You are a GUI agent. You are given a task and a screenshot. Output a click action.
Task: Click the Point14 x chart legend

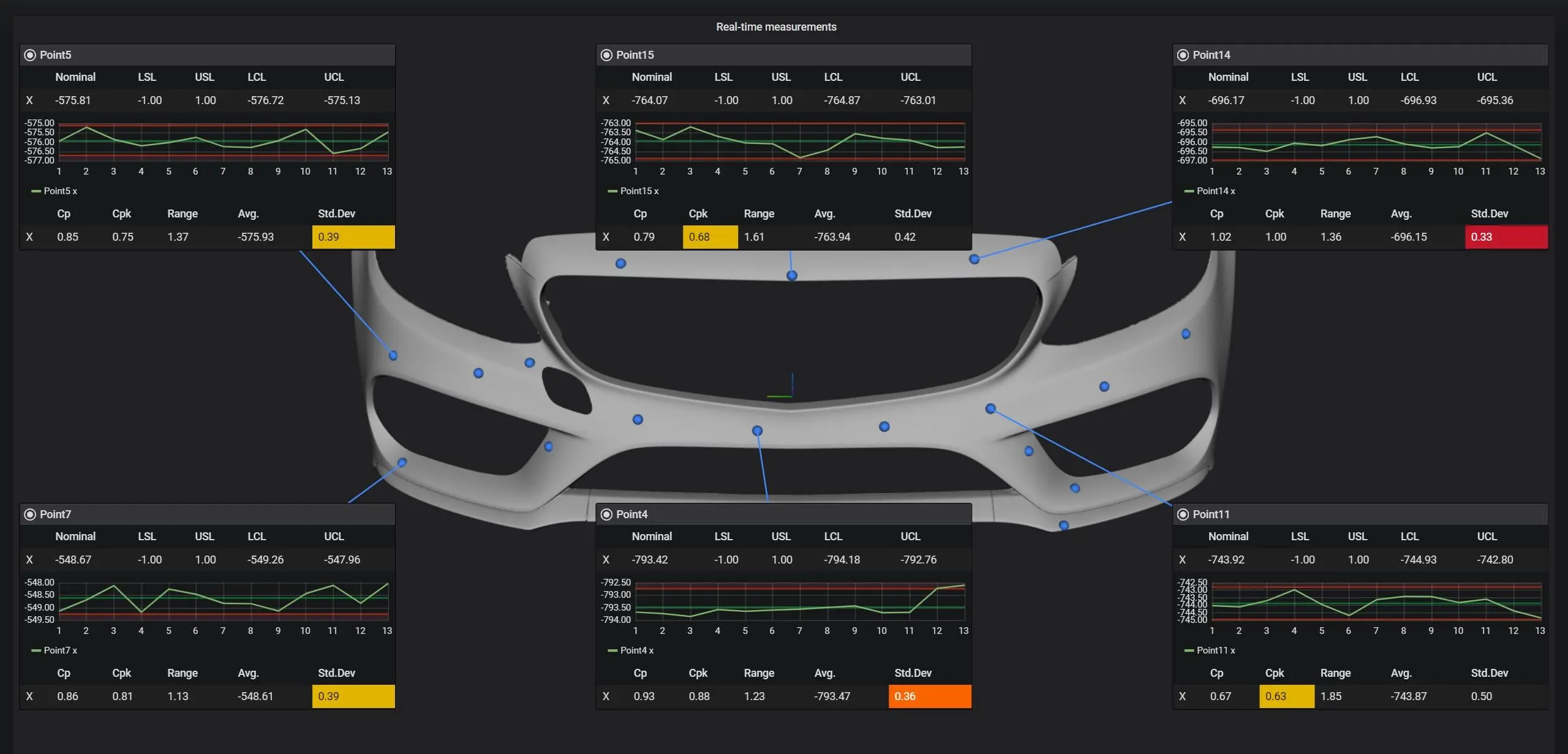tap(1210, 191)
